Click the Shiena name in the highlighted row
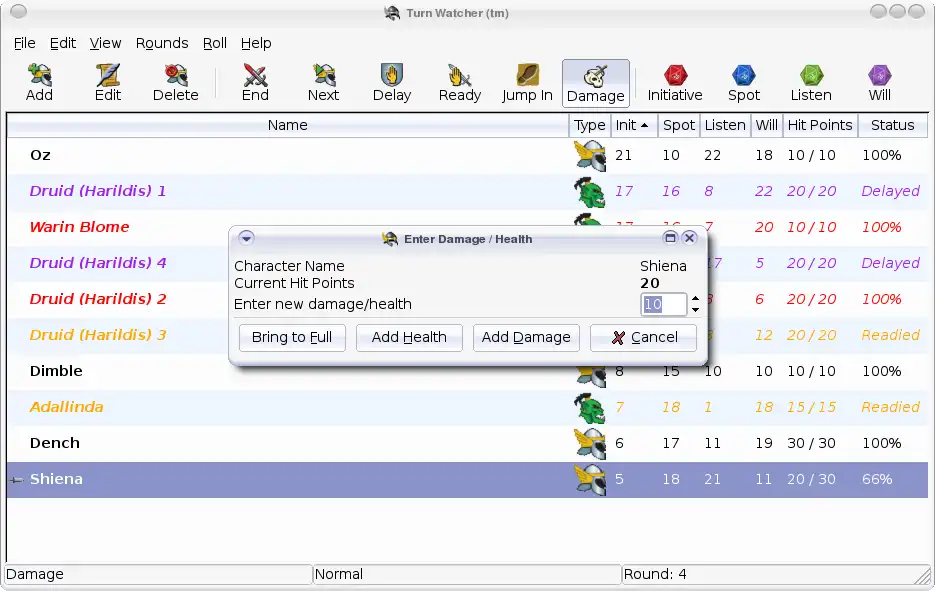The width and height of the screenshot is (935, 592). click(x=56, y=479)
